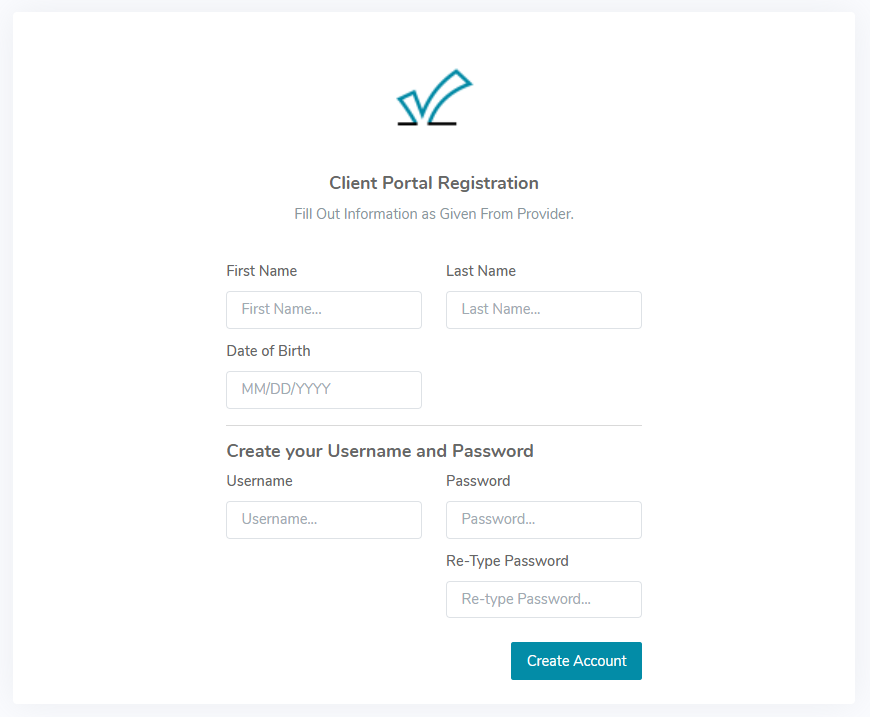Click the Last Name field label
Viewport: 870px width, 717px height.
[481, 271]
